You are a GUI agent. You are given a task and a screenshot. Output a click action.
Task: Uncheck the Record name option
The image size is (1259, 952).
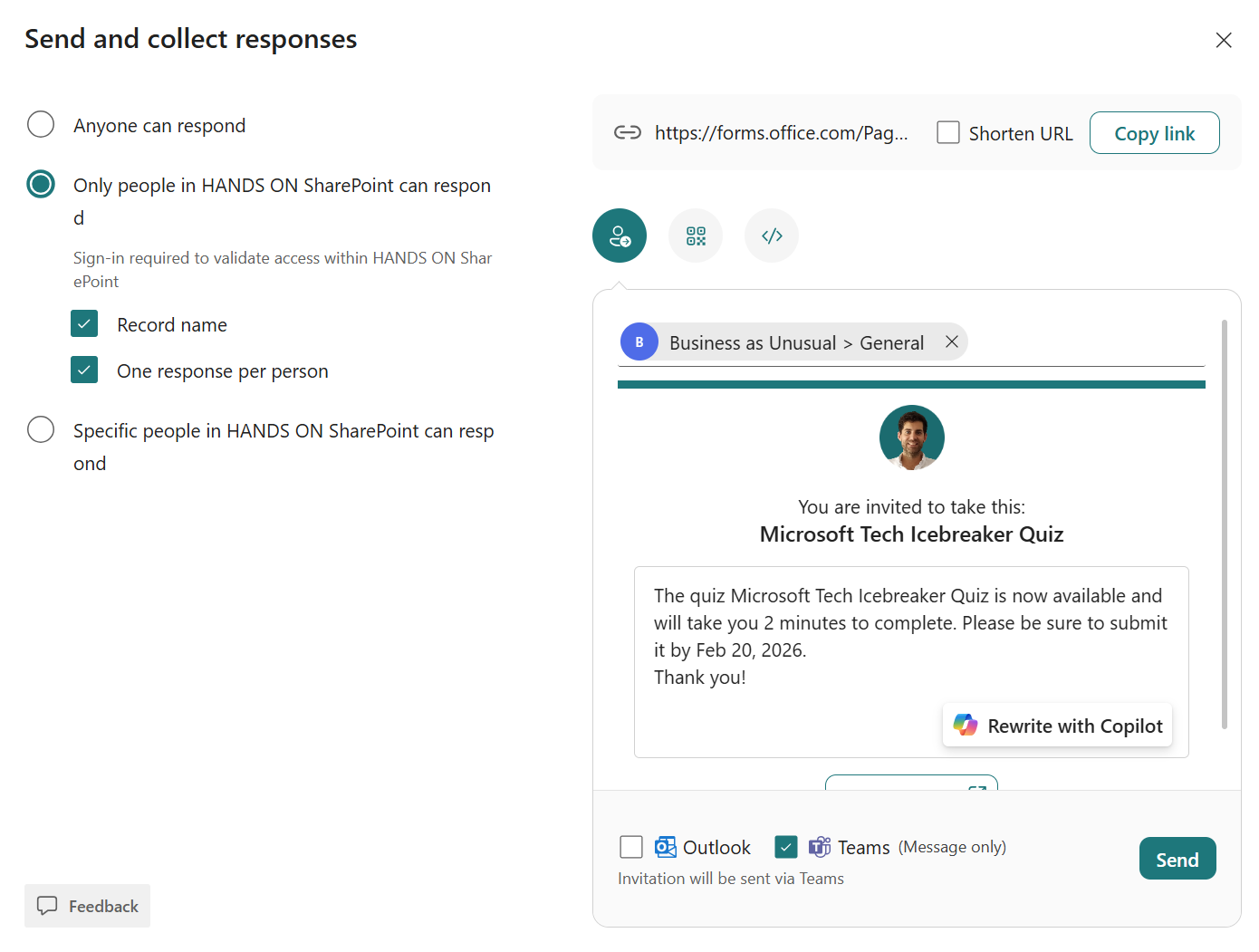point(84,323)
